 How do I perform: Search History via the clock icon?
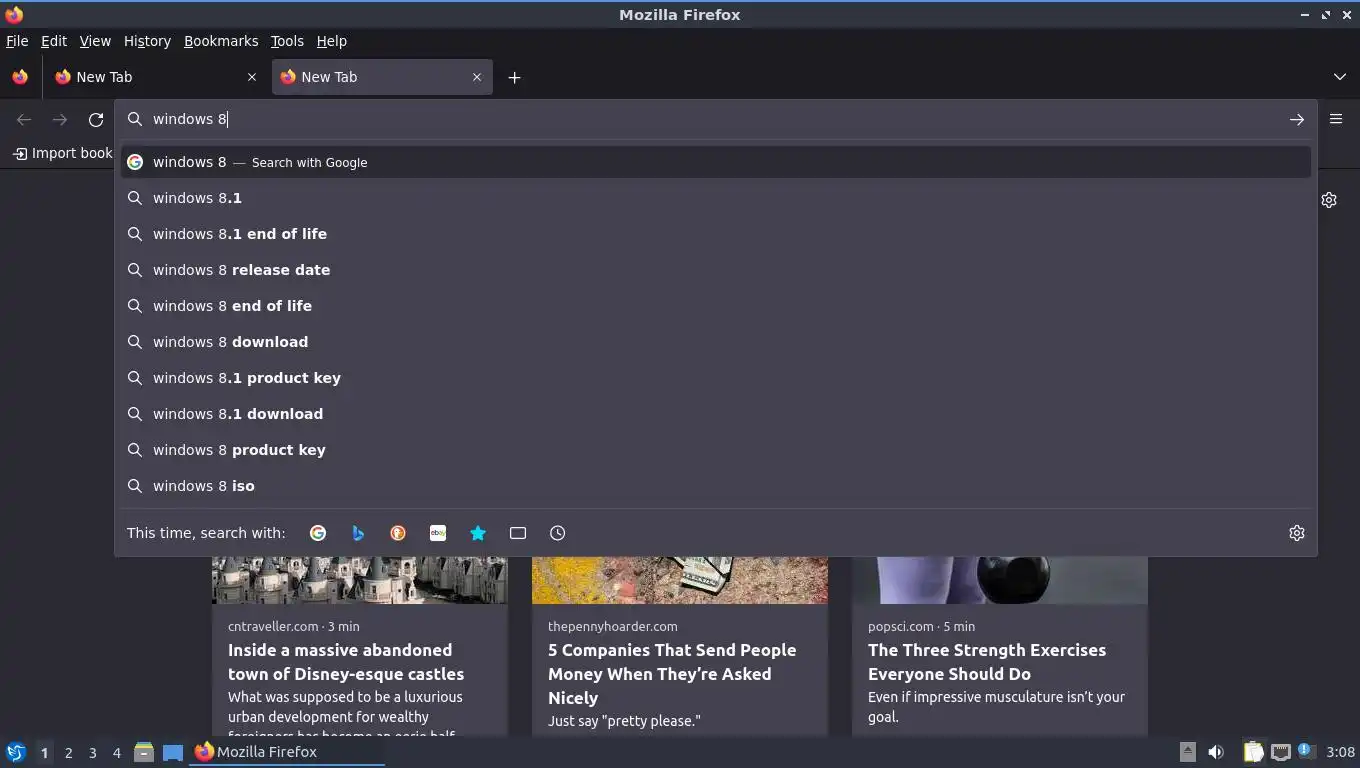(558, 533)
